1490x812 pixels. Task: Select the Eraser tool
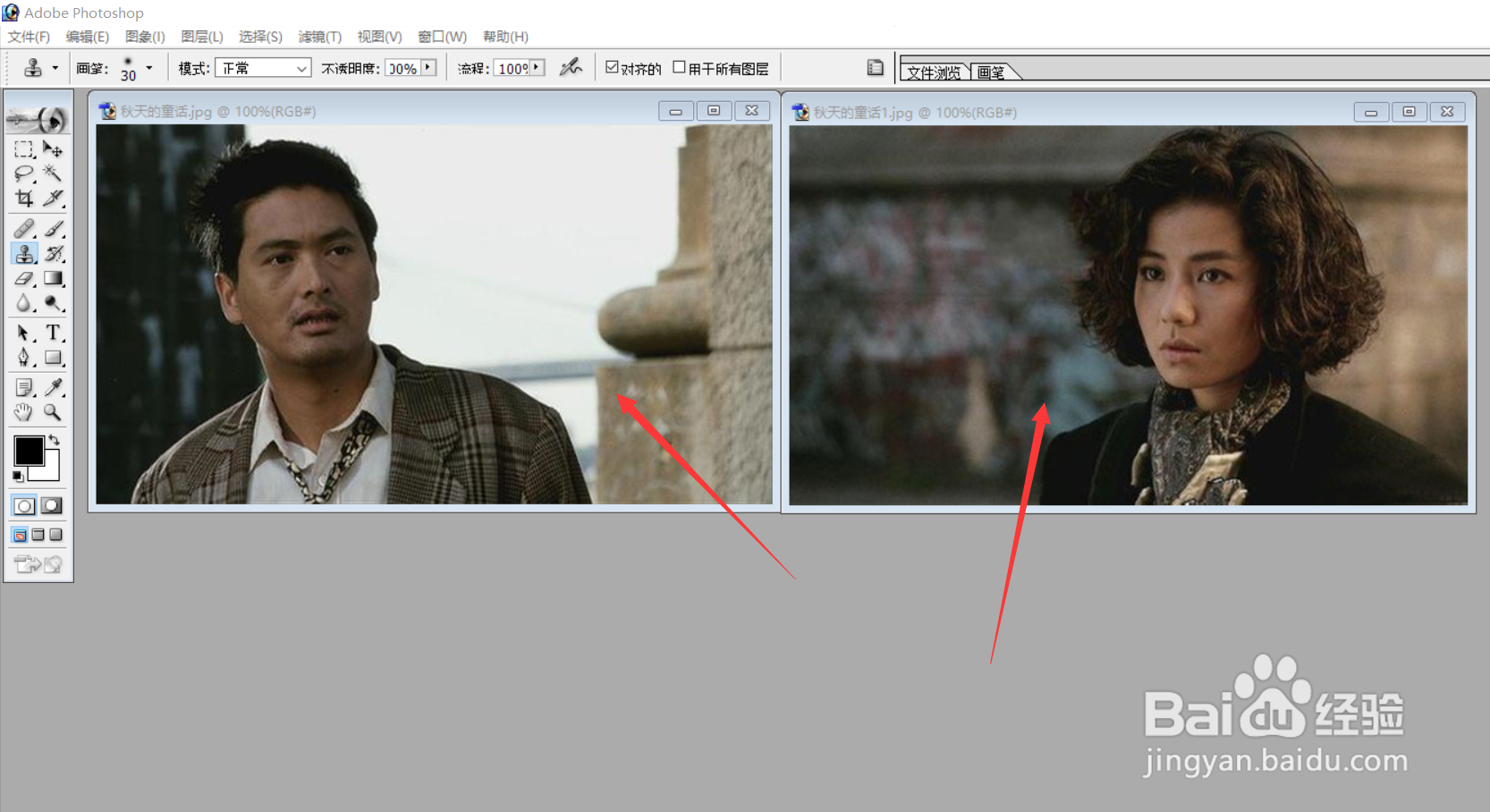[24, 279]
